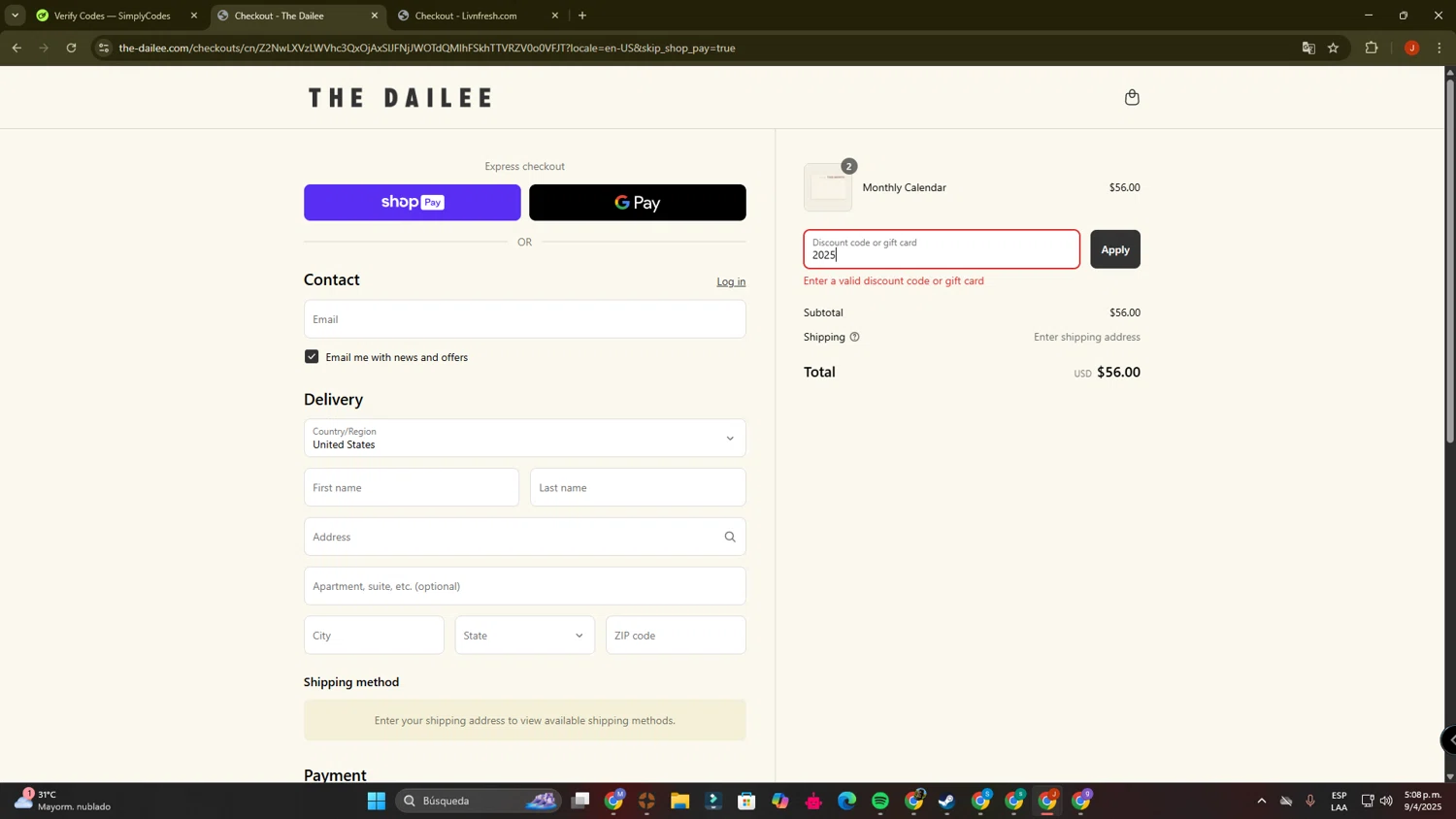The height and width of the screenshot is (819, 1456).
Task: Pay with Google Pay button
Action: coord(638,203)
